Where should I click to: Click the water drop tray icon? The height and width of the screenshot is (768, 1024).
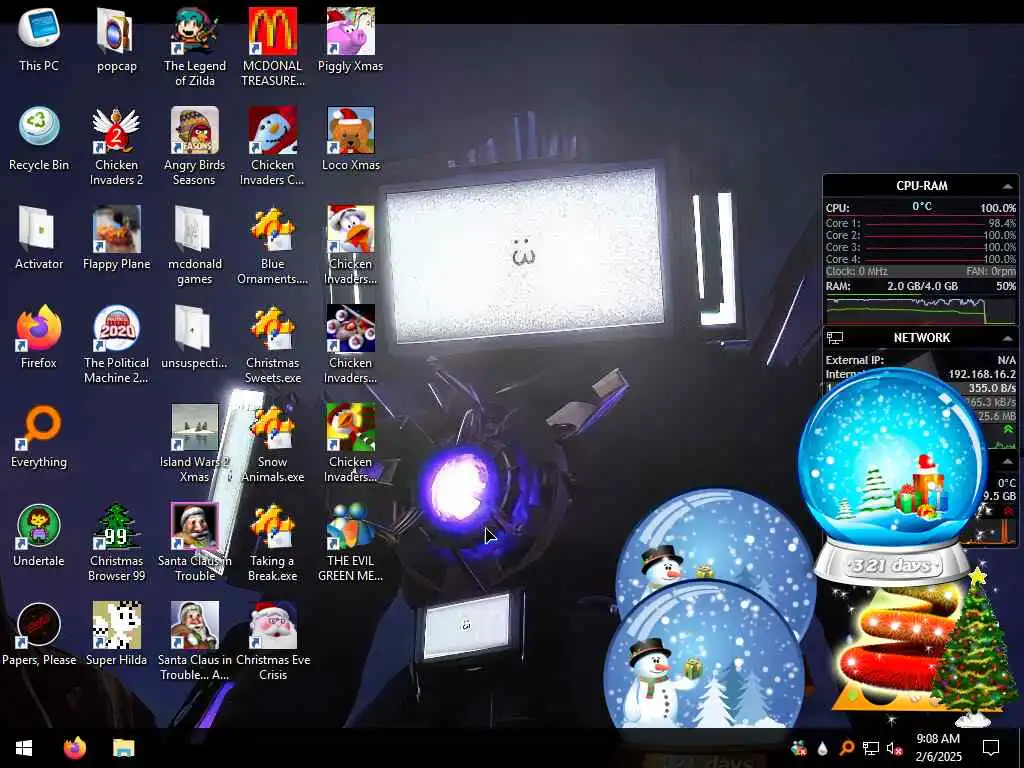822,748
